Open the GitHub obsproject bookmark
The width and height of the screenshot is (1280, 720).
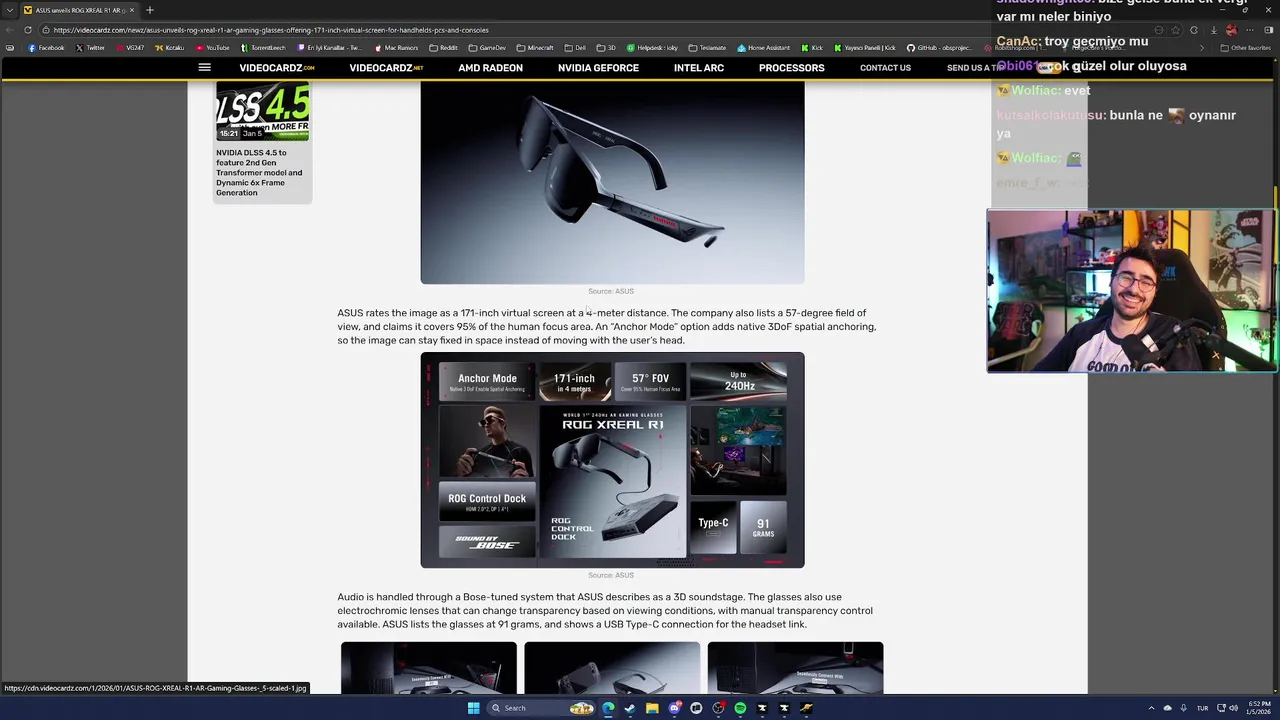pyautogui.click(x=939, y=48)
